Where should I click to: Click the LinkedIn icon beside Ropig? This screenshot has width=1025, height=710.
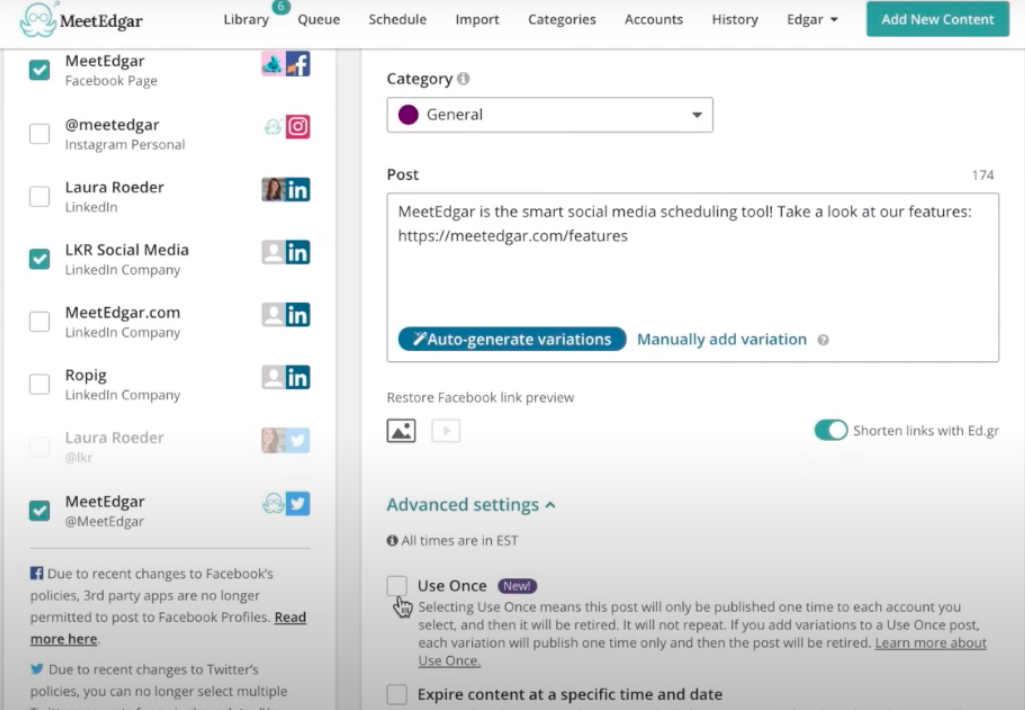[x=298, y=378]
